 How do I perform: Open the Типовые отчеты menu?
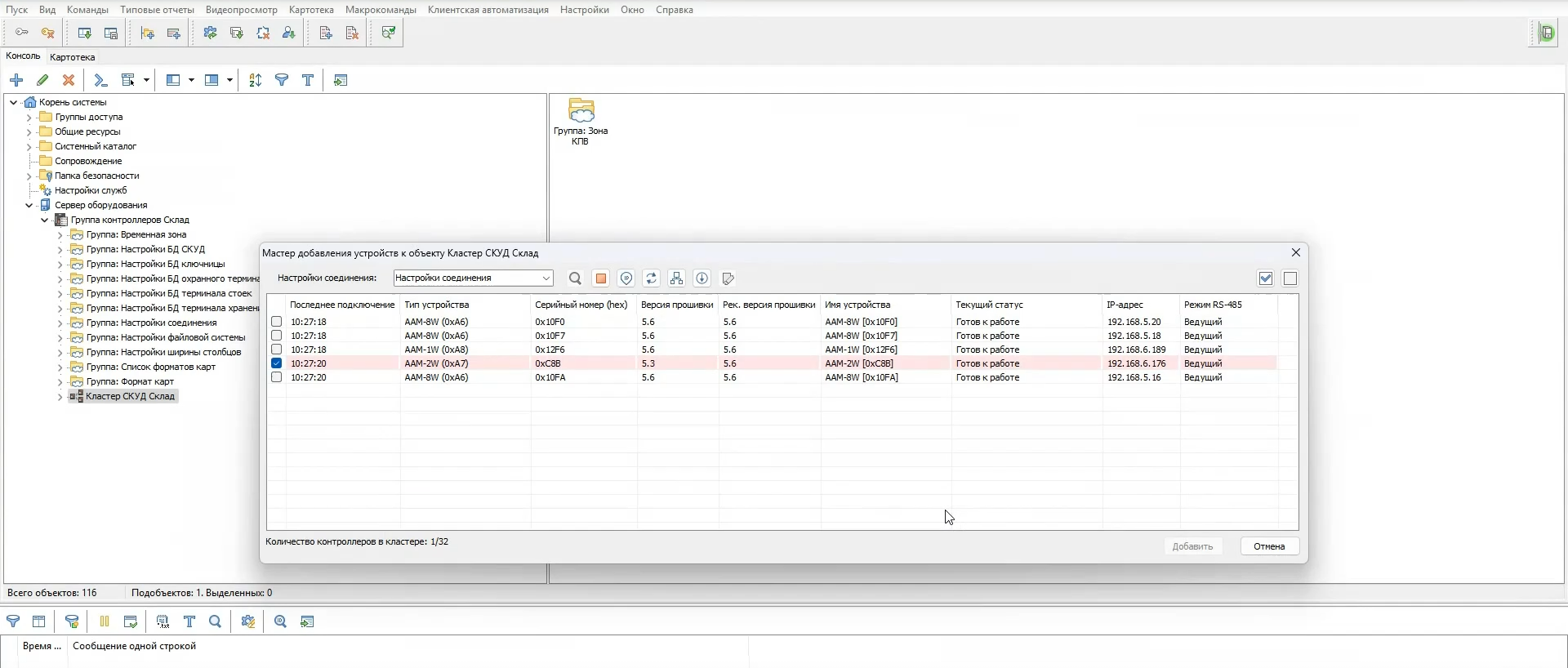[x=157, y=10]
